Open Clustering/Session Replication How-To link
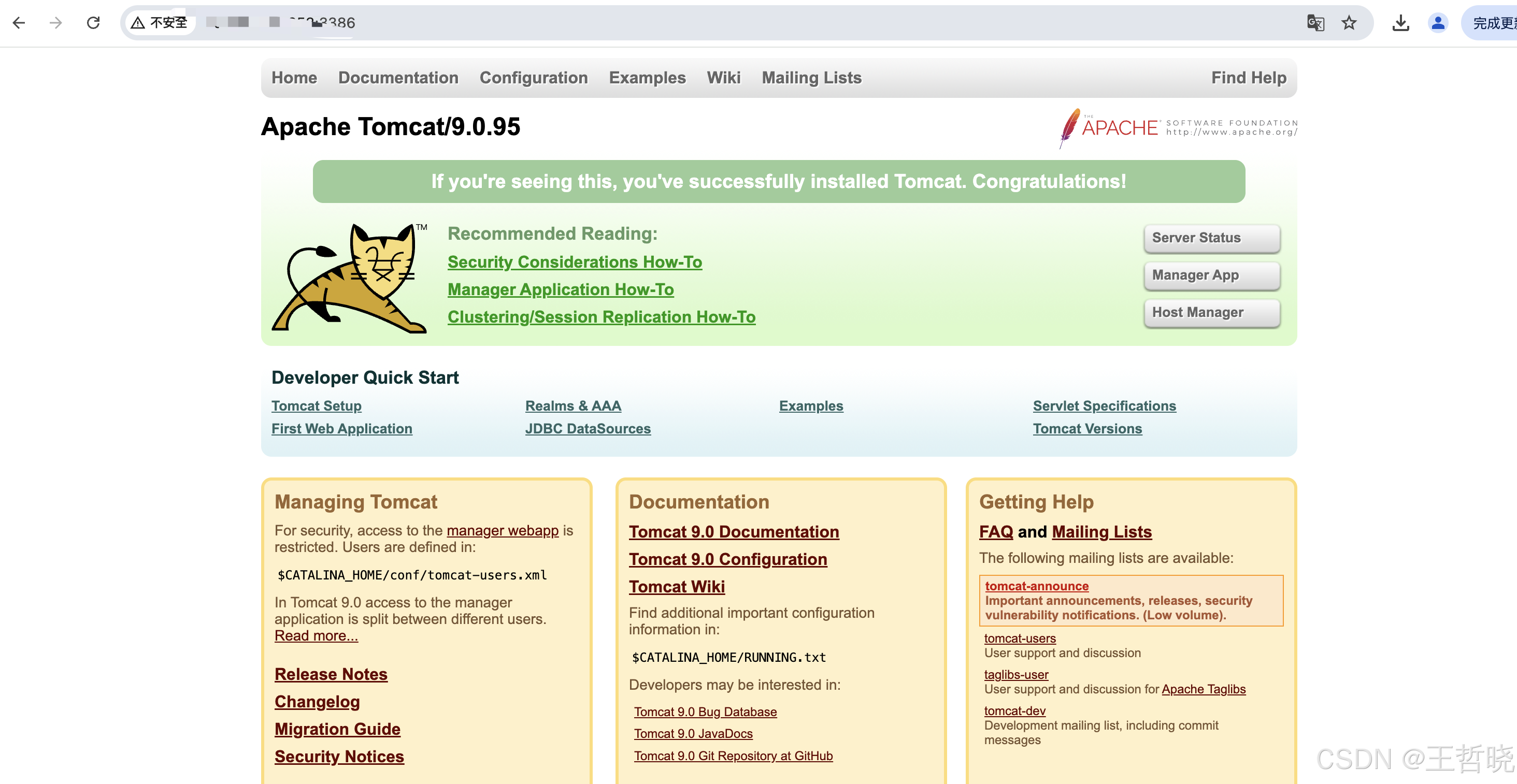 pos(602,317)
